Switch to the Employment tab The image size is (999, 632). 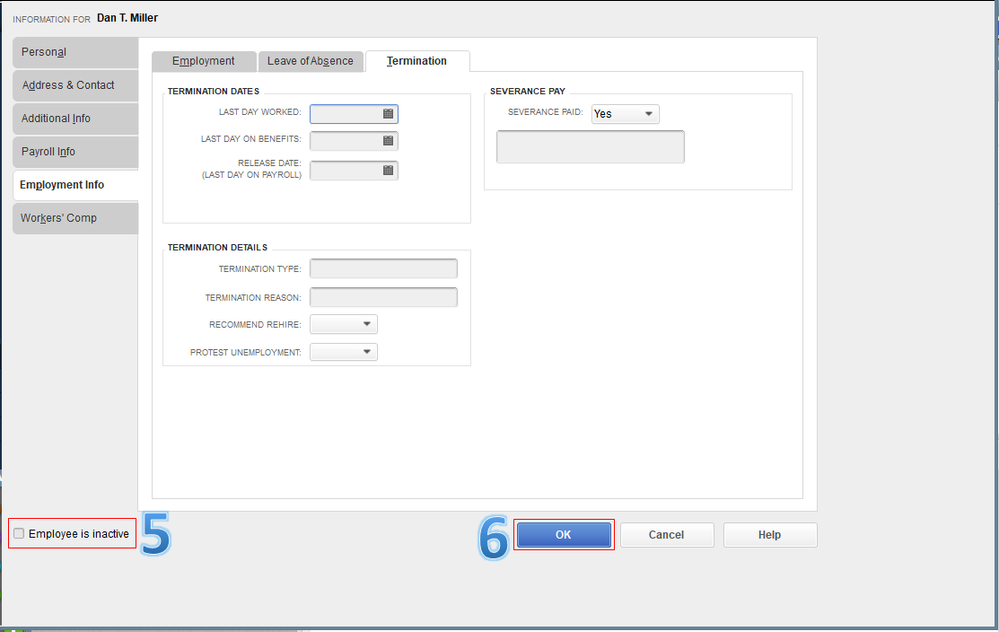pos(204,61)
